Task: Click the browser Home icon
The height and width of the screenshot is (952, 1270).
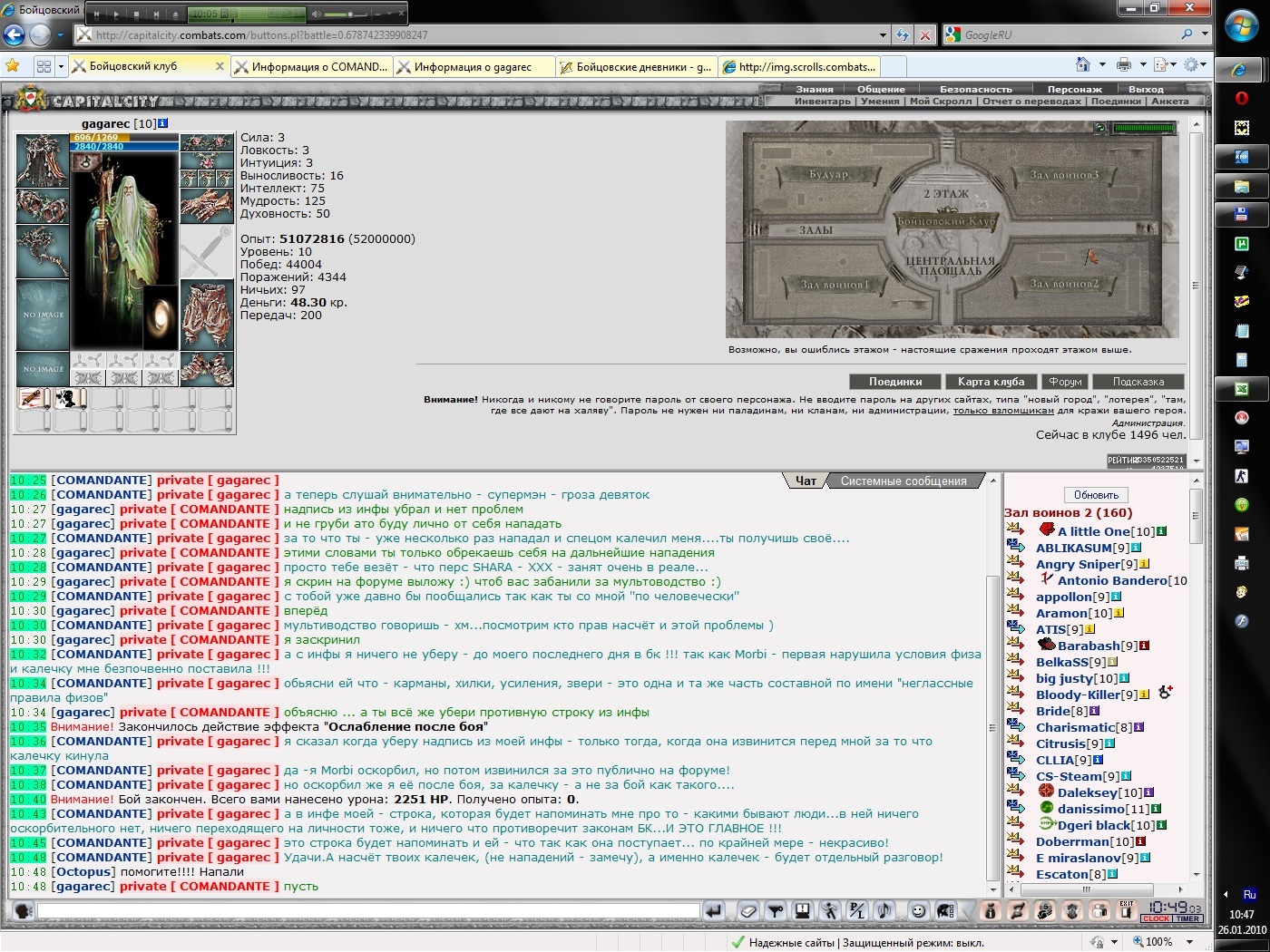Action: pos(1083,64)
